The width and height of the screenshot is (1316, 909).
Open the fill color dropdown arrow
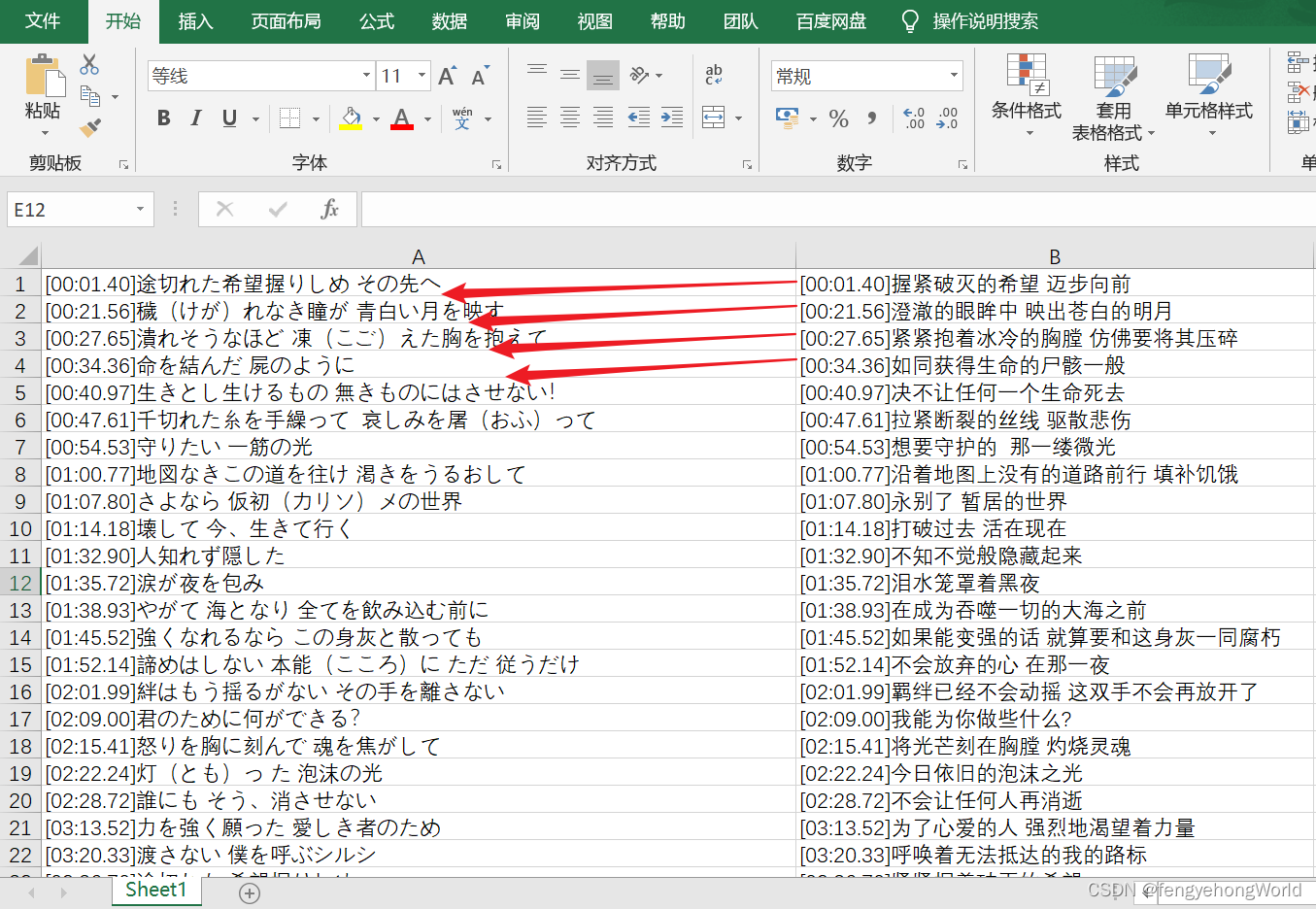click(x=376, y=119)
